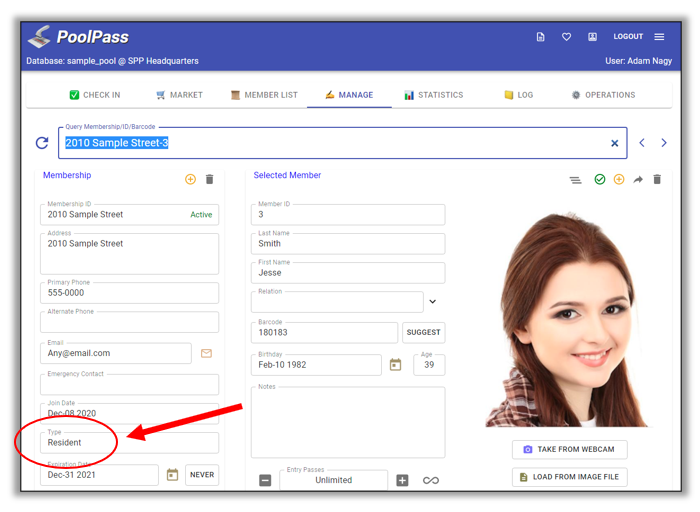Click the Age field
The height and width of the screenshot is (512, 700).
[x=429, y=365]
